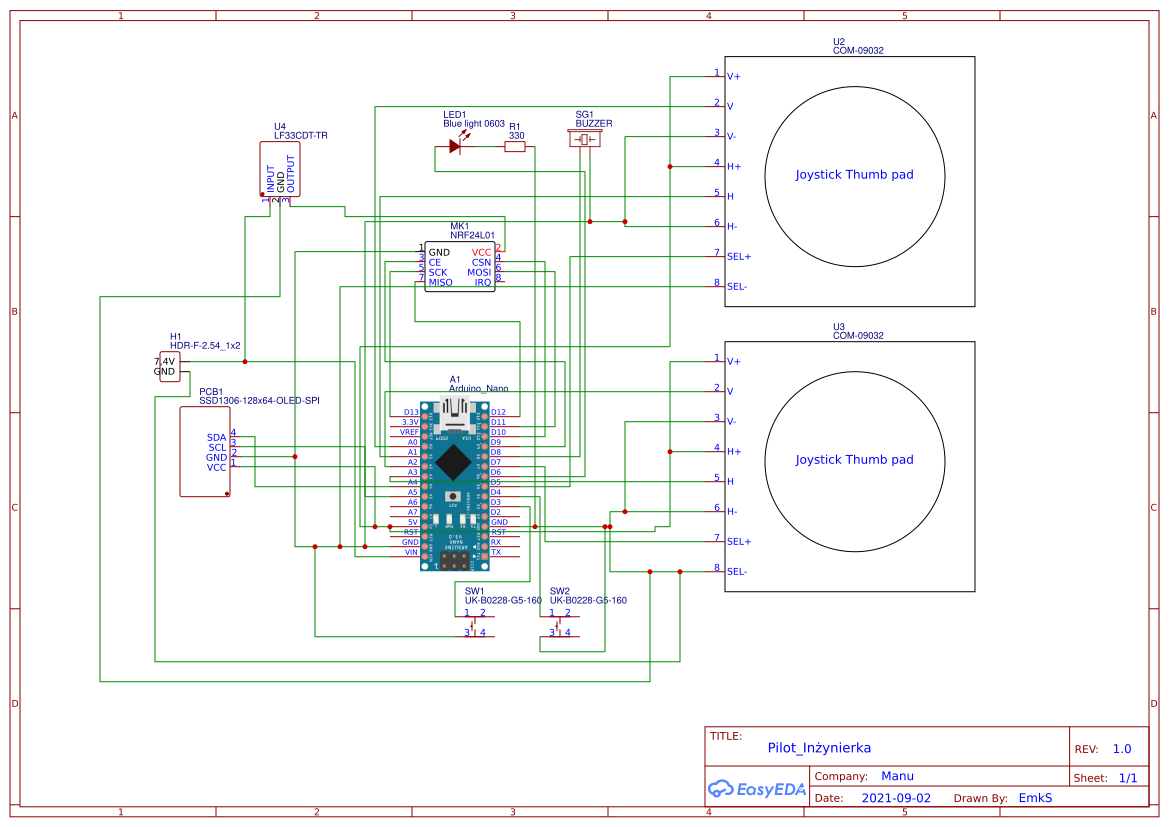This screenshot has height=827, width=1169.
Task: Click the SEL+ pin label on joystick U2
Action: point(738,256)
